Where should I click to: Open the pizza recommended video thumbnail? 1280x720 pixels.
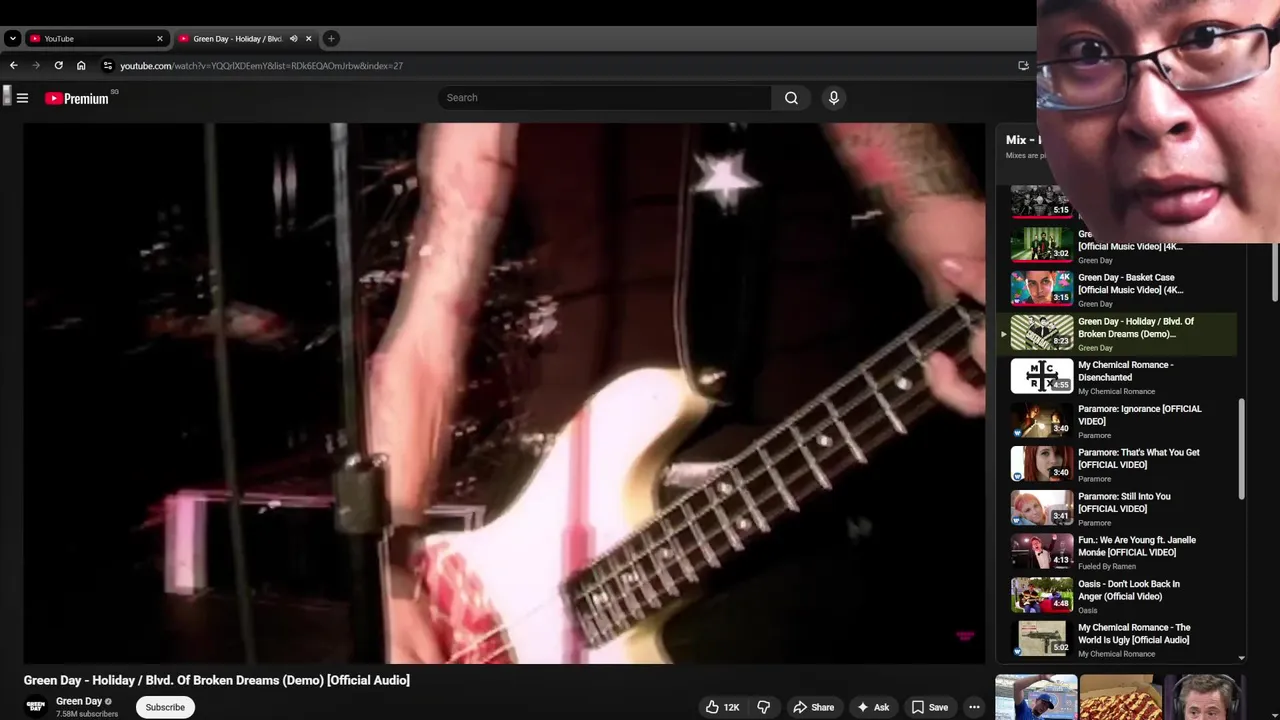(x=1120, y=697)
